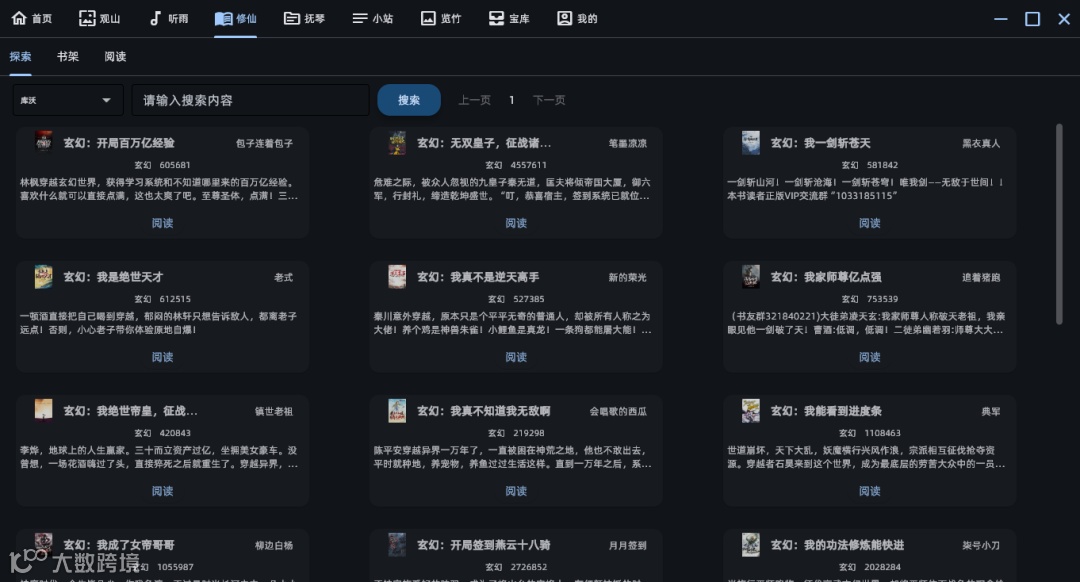Viewport: 1080px width, 582px height.
Task: Switch to the 探索 tab
Action: (x=20, y=56)
